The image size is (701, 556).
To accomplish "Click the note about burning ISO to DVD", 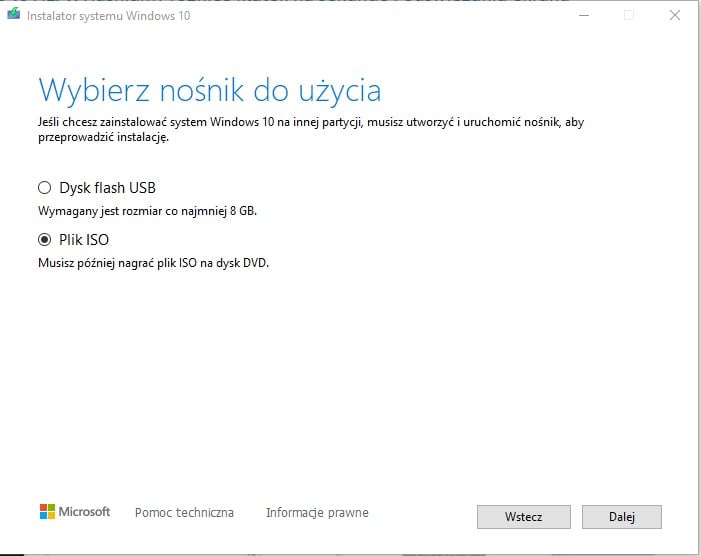I will coord(153,263).
